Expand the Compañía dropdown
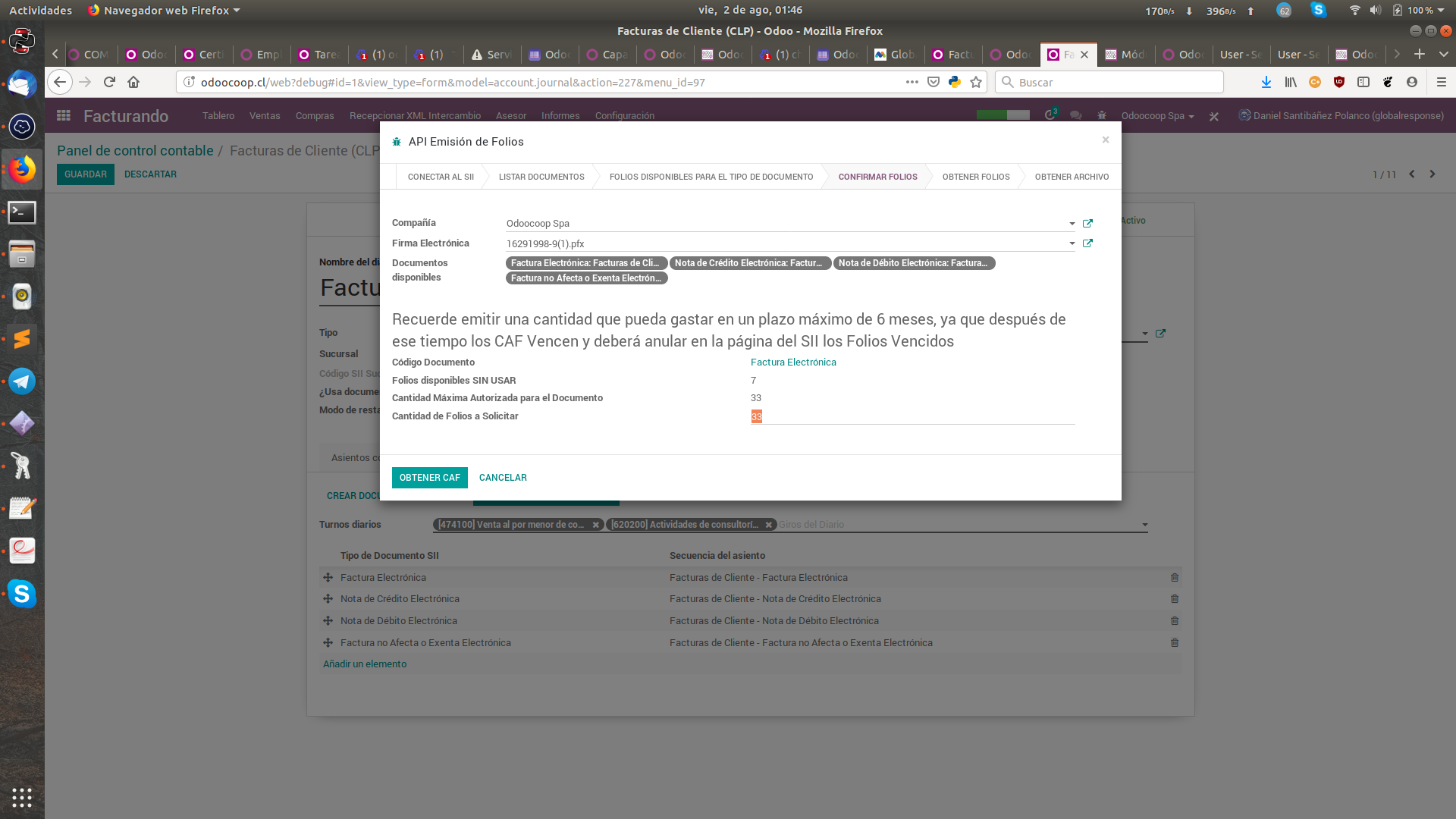The width and height of the screenshot is (1456, 819). (1072, 224)
